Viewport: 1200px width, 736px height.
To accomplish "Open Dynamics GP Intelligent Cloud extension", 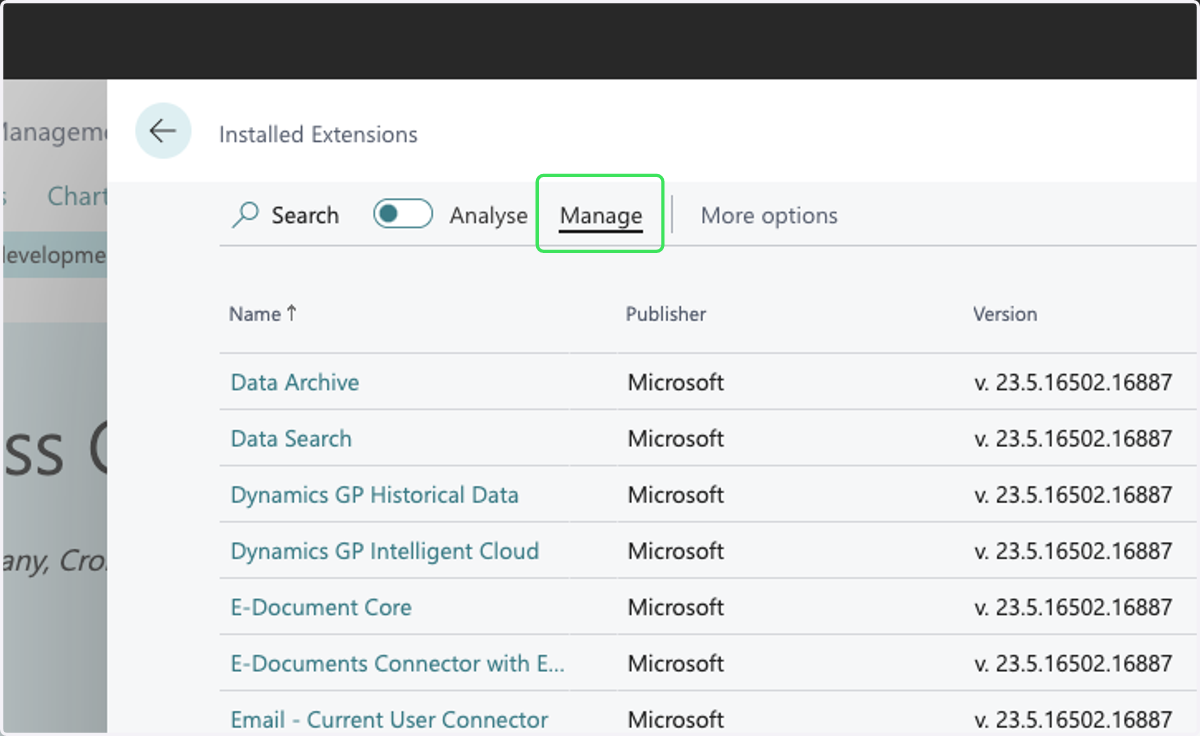I will coord(385,551).
